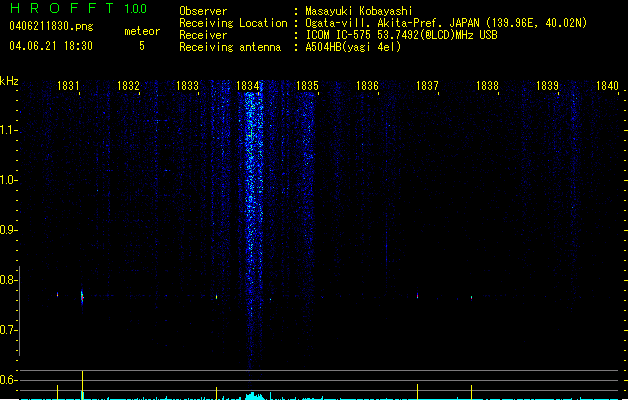629x400 pixels.
Task: Click the 1836 time axis label
Action: (x=367, y=86)
